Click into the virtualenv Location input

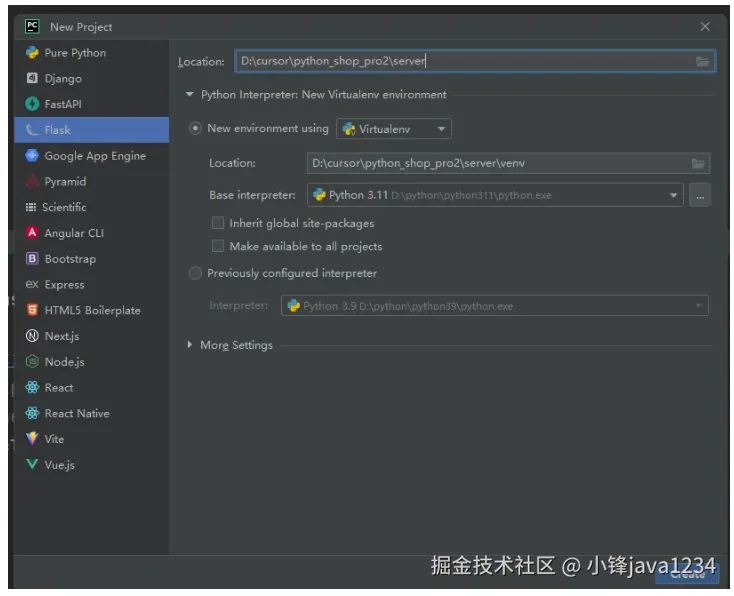[508, 163]
